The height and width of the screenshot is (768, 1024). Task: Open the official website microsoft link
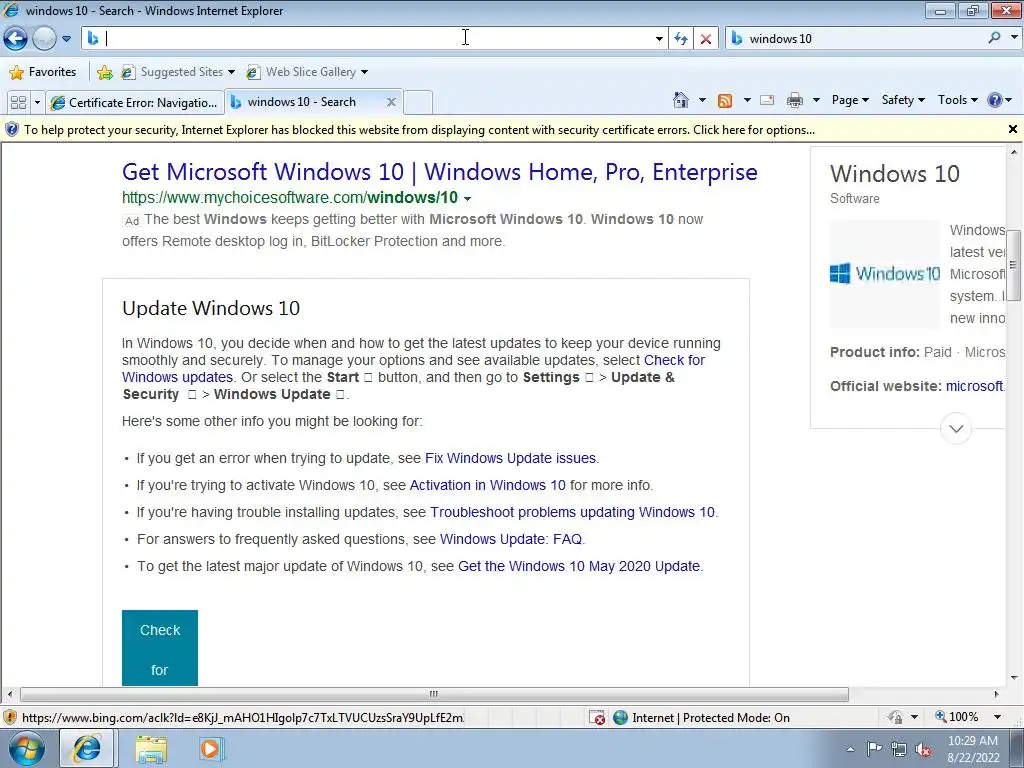974,386
